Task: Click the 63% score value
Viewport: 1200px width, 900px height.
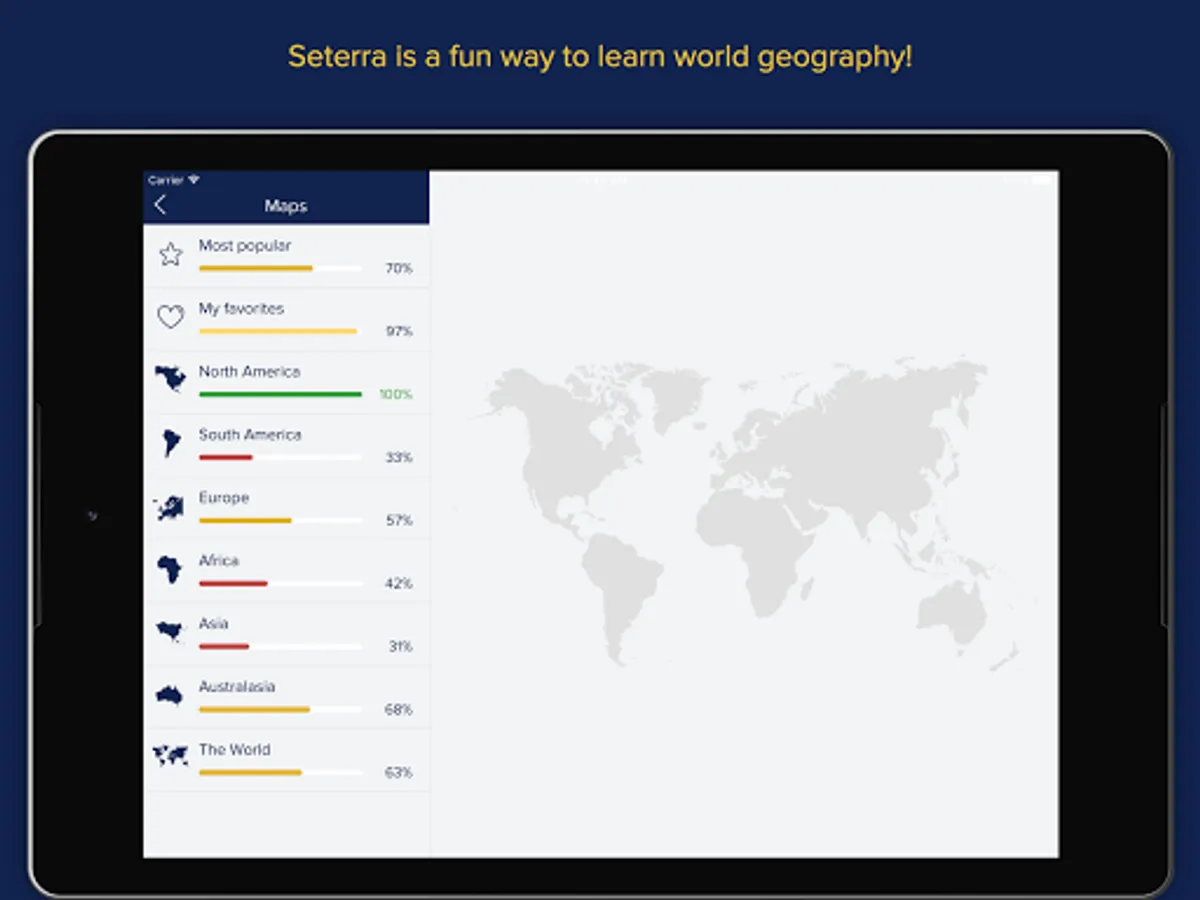Action: click(x=399, y=772)
